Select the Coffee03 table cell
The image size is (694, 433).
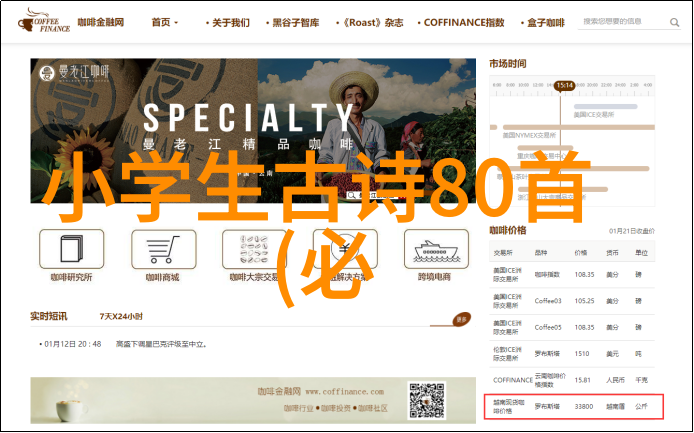tap(548, 301)
